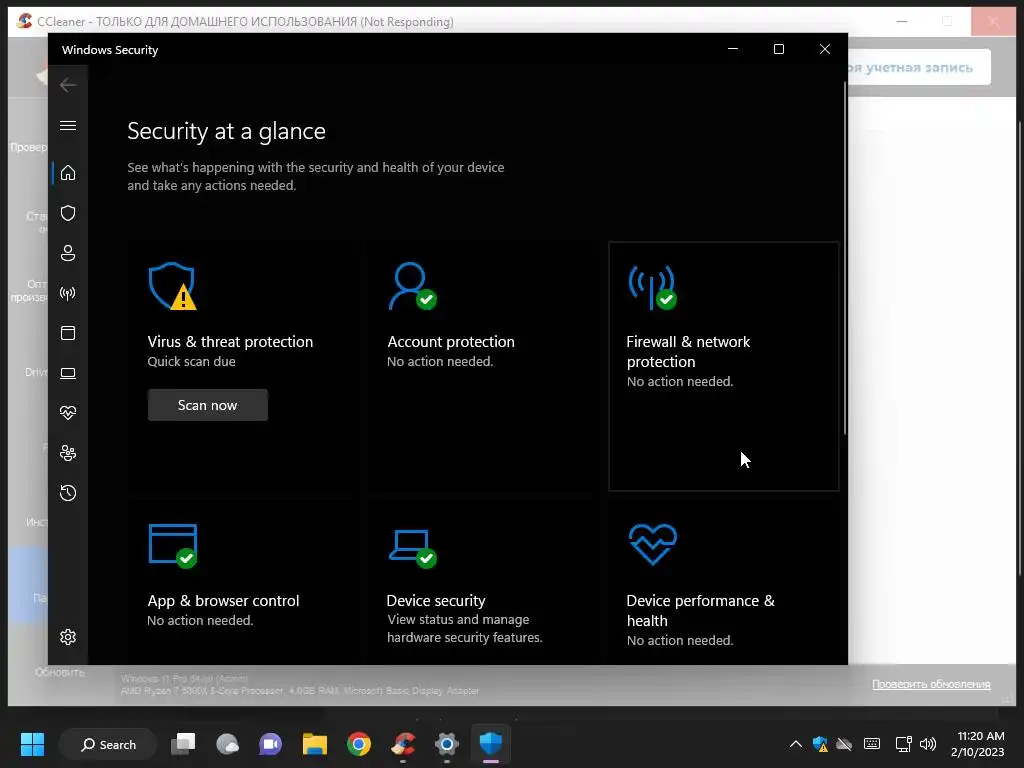Click the 'учетная запись' button in CCleaner

coord(920,67)
